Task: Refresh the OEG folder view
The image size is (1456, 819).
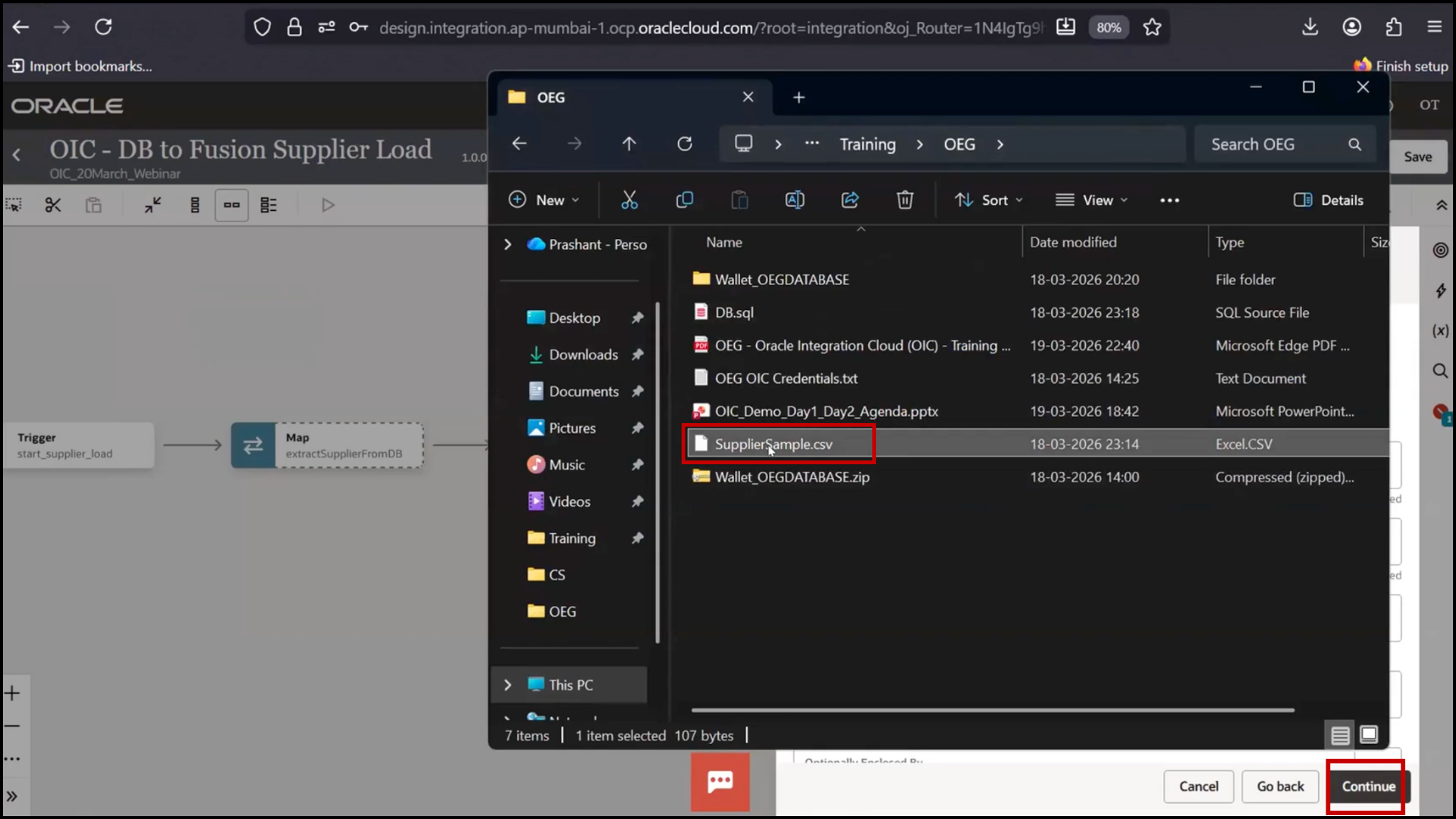Action: (x=684, y=144)
